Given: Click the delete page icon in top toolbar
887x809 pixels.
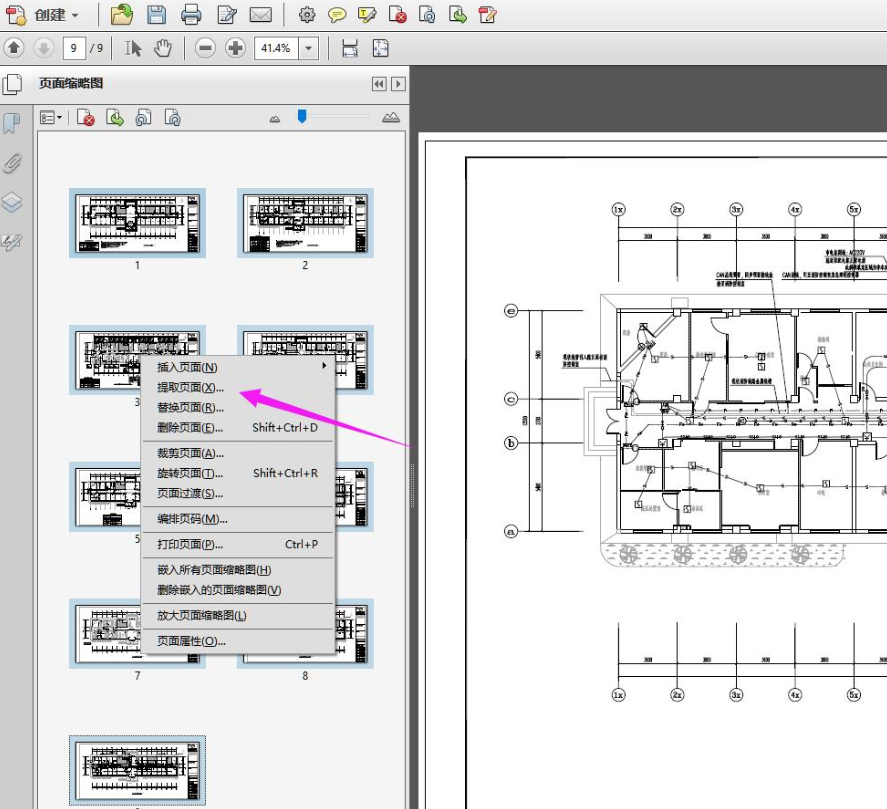Looking at the screenshot, I should 397,15.
